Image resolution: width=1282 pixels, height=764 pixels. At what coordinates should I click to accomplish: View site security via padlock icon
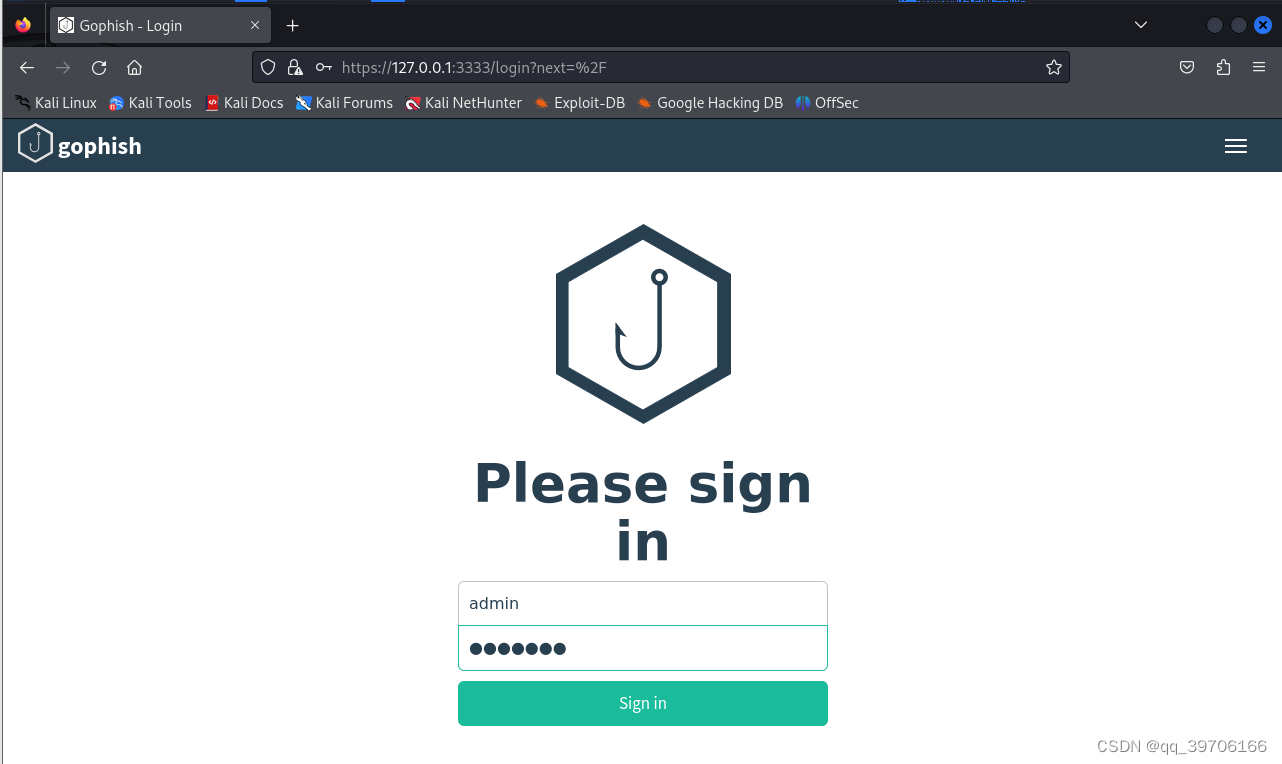coord(294,67)
